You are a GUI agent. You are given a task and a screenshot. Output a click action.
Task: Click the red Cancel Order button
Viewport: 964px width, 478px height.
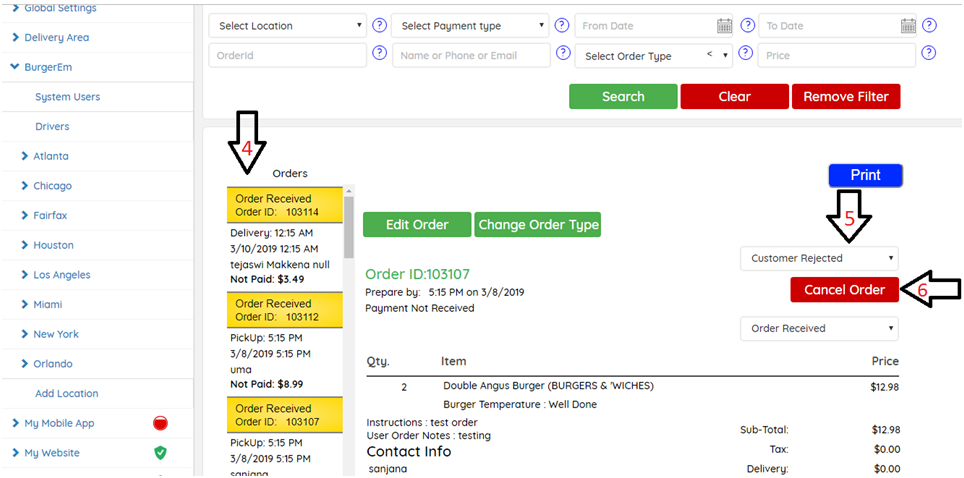click(844, 290)
